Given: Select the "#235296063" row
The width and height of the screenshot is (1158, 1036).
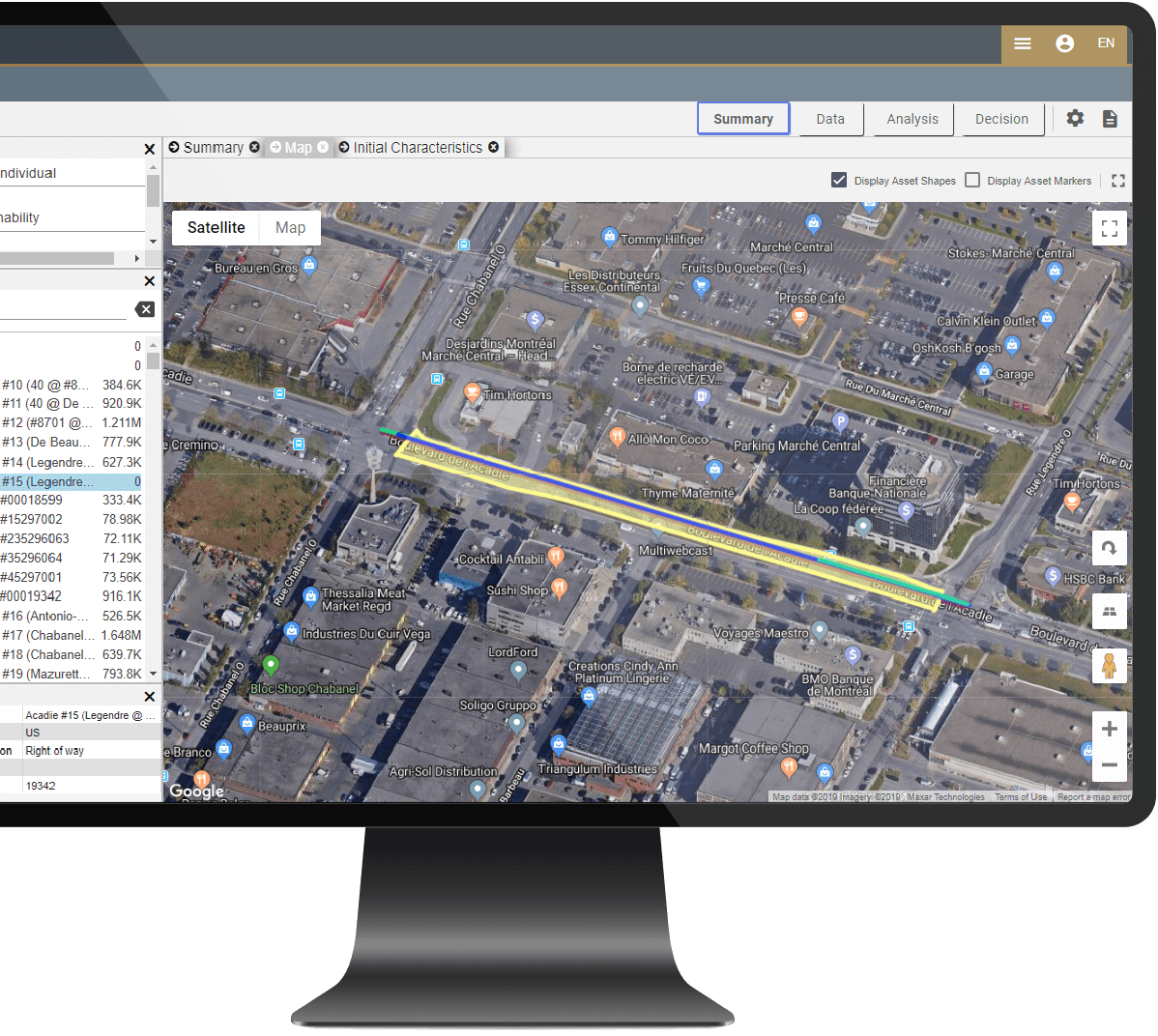Looking at the screenshot, I should click(71, 538).
